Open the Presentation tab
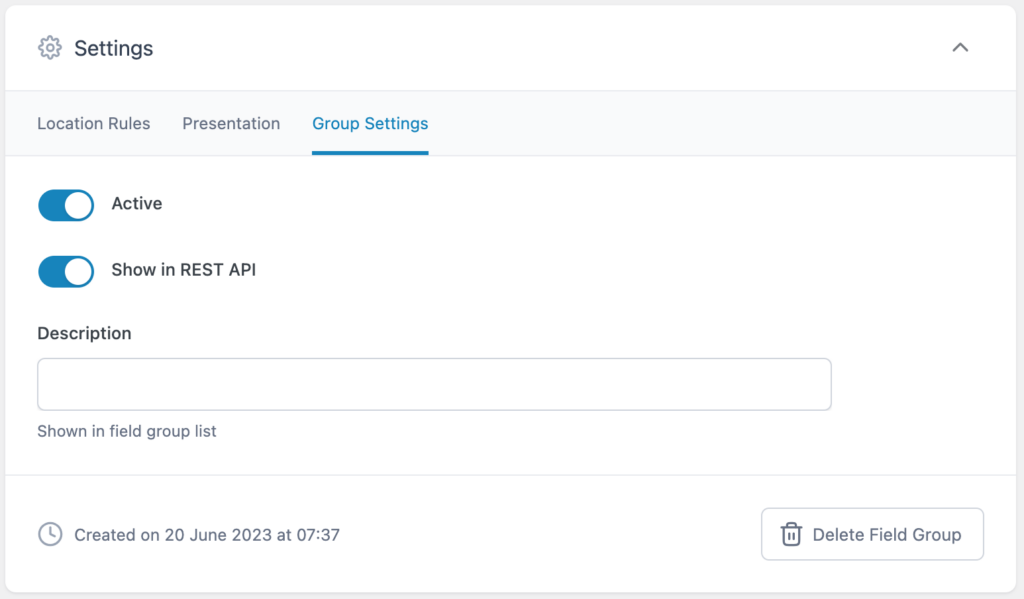 click(231, 123)
